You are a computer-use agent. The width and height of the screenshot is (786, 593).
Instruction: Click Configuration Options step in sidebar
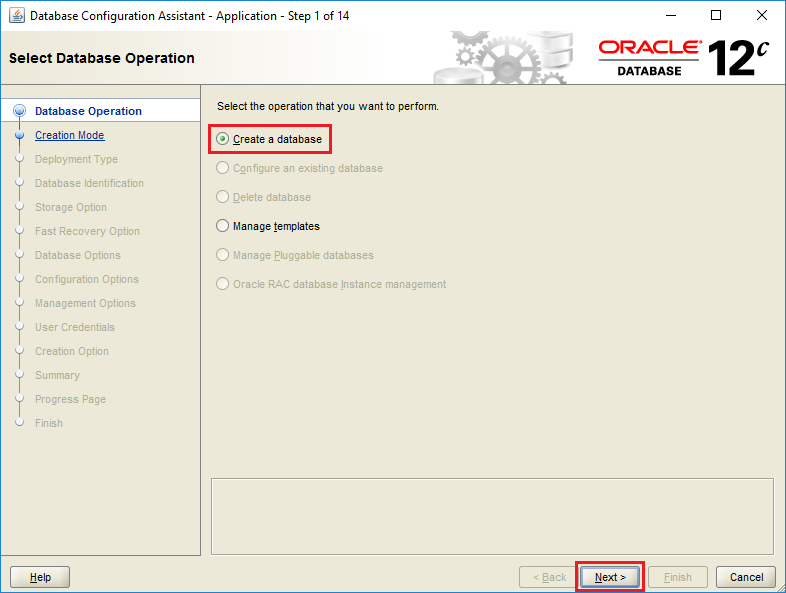coord(87,279)
